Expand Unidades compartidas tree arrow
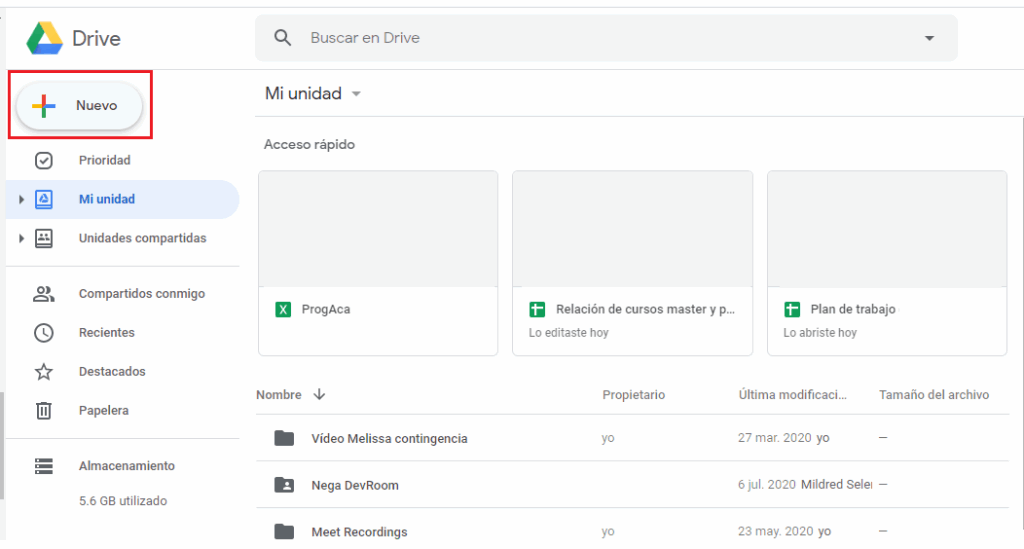The height and width of the screenshot is (549, 1024). [x=21, y=239]
